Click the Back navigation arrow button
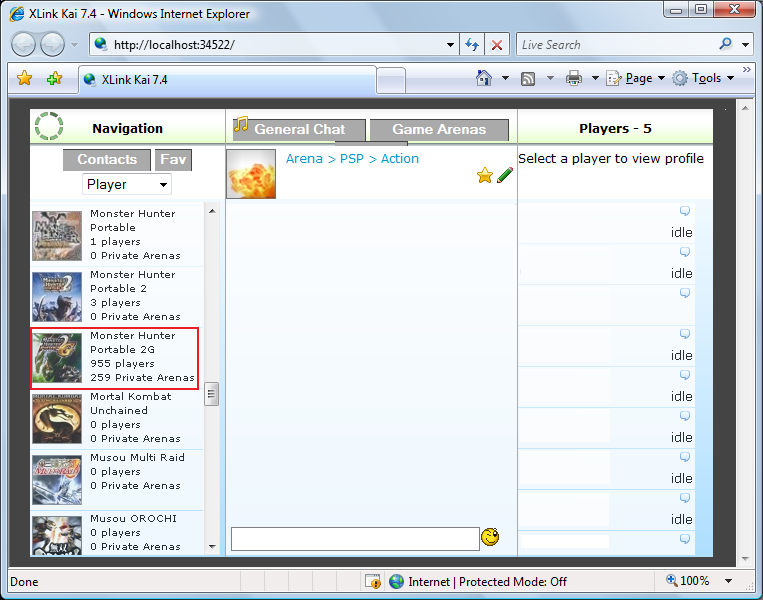 [x=23, y=45]
